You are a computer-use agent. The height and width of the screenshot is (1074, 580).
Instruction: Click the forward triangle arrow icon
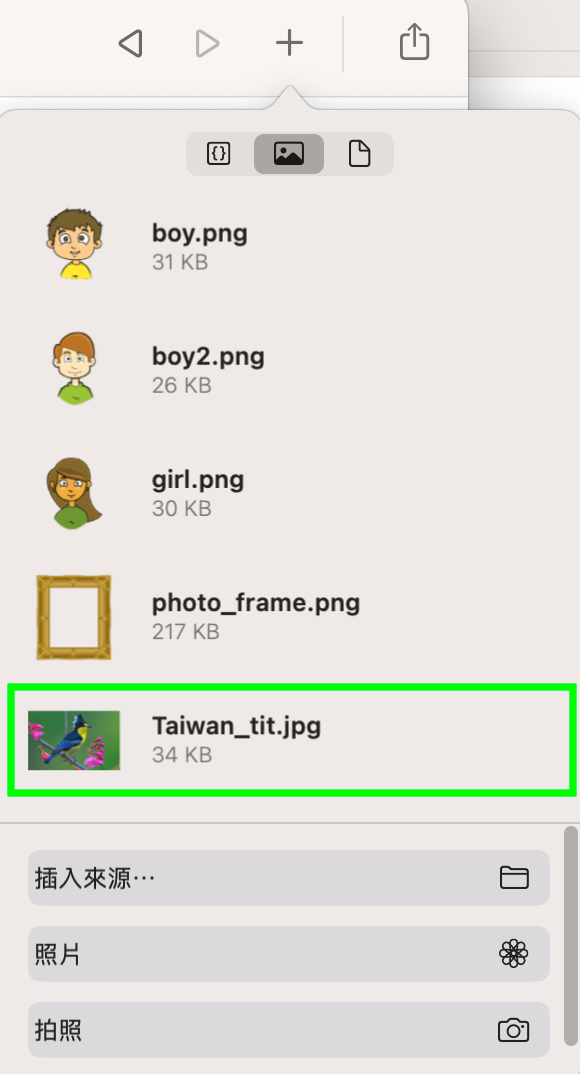coord(207,43)
